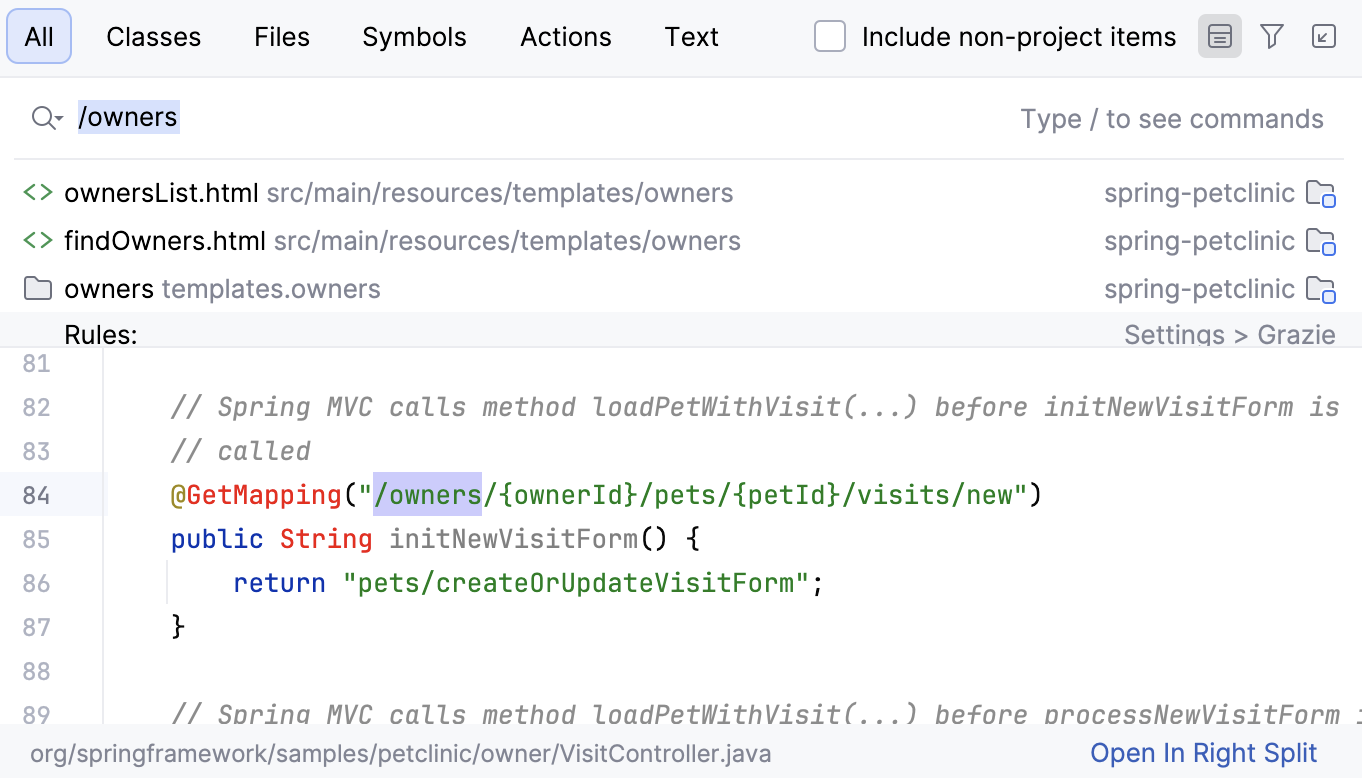Click the spring-petclinic module icon on owners folder row
This screenshot has height=778, width=1362.
(x=1322, y=288)
